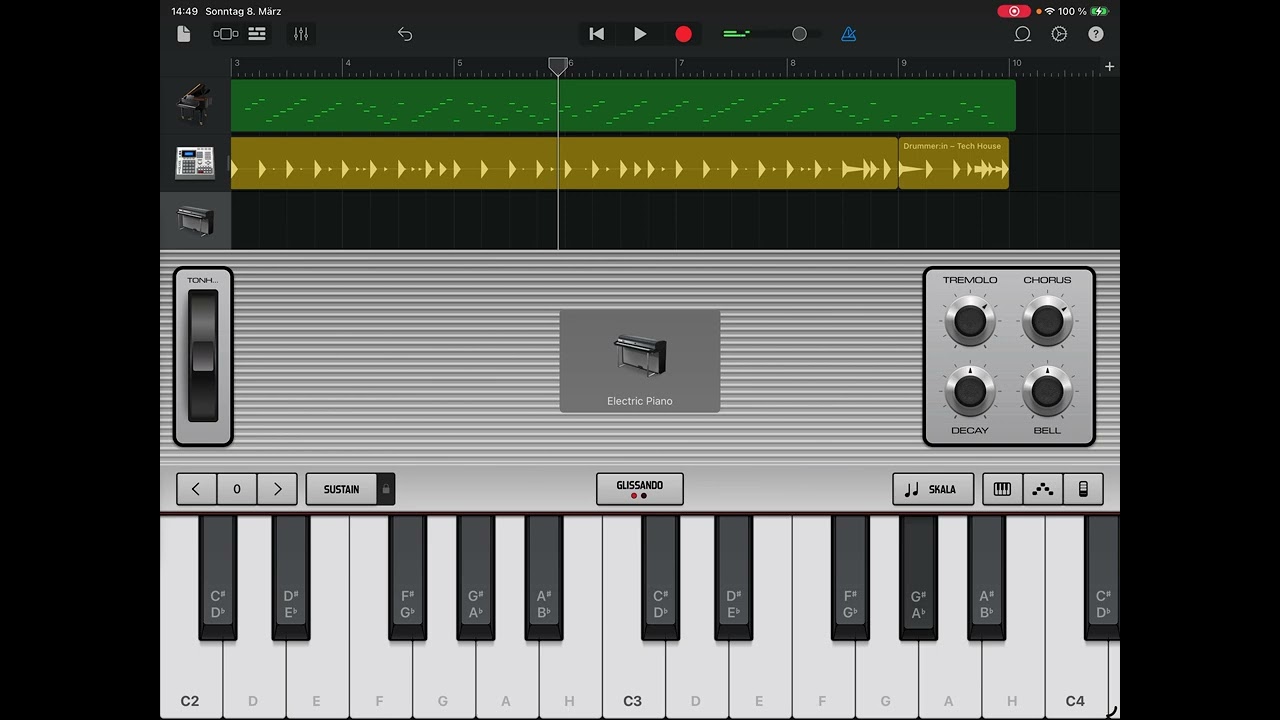Select the long yellow drum region

click(564, 163)
